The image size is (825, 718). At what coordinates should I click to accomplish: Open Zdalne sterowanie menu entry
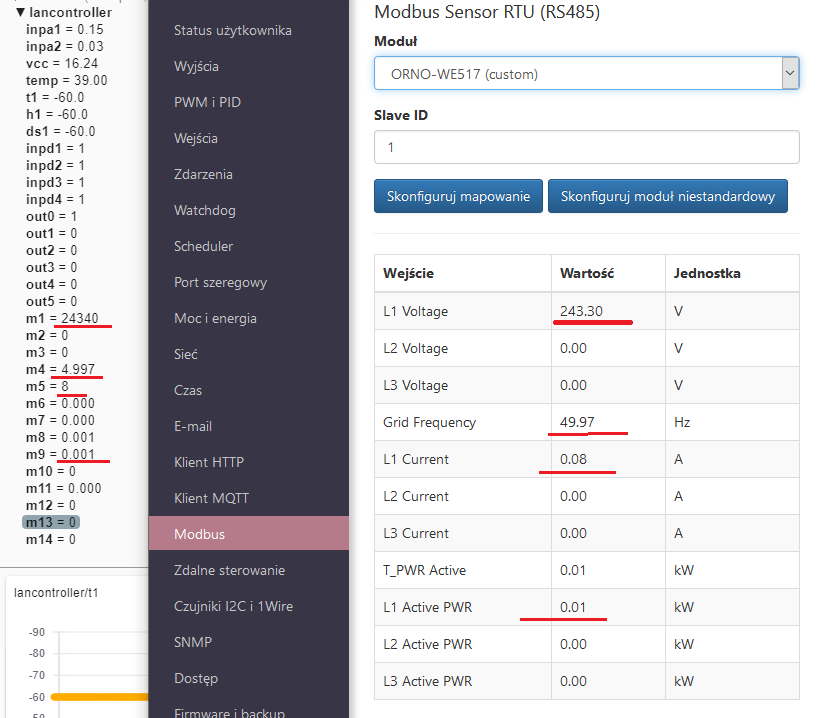point(229,570)
